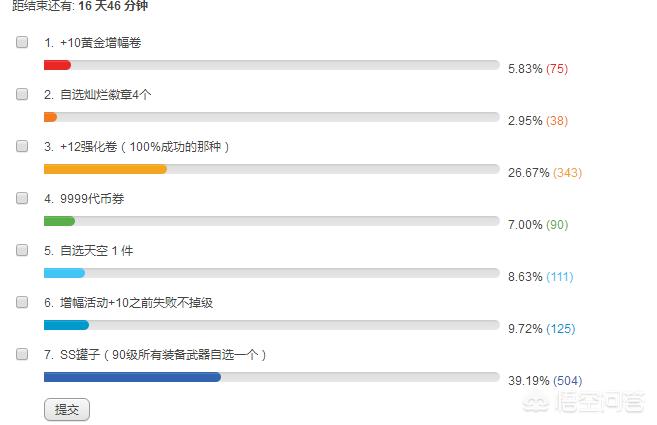Image resolution: width=657 pixels, height=425 pixels.
Task: Tick the 自选灿烂徽章4个 checkbox
Action: click(22, 94)
